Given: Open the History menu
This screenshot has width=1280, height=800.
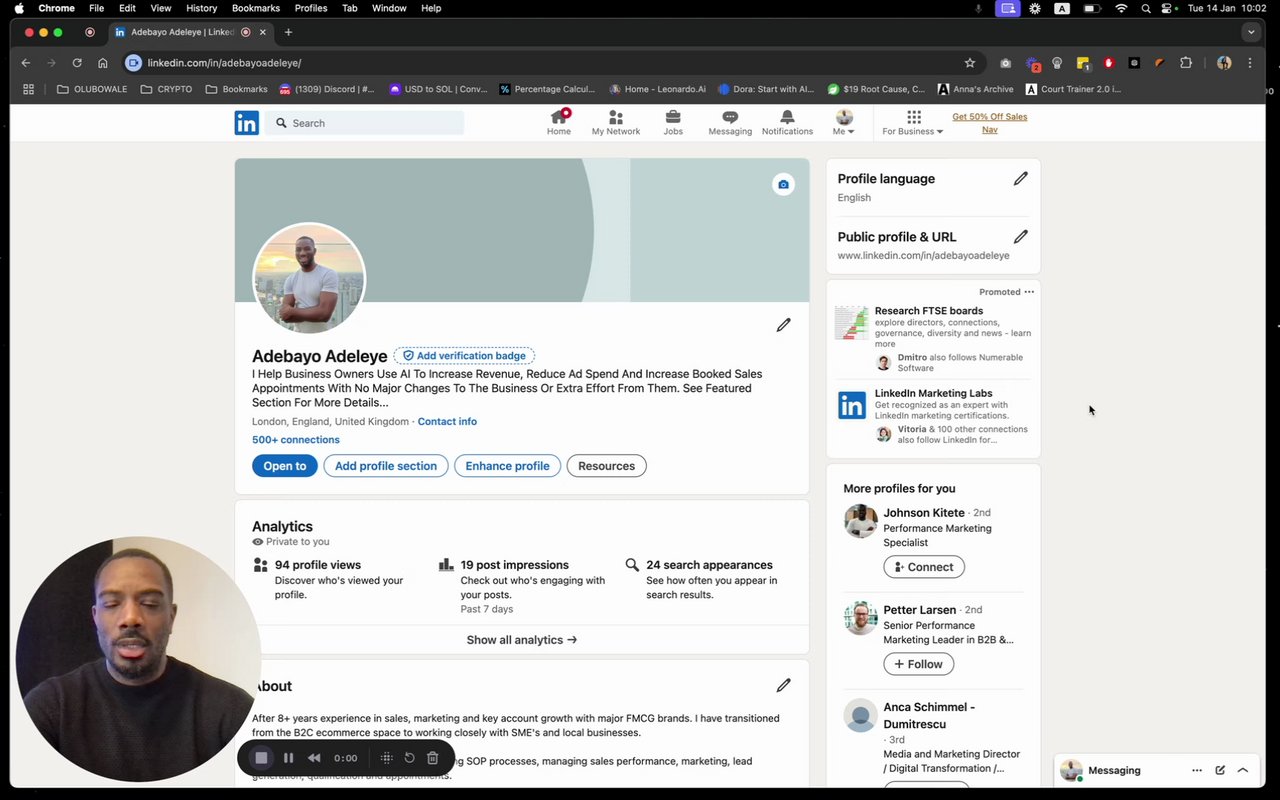Looking at the screenshot, I should 201,8.
